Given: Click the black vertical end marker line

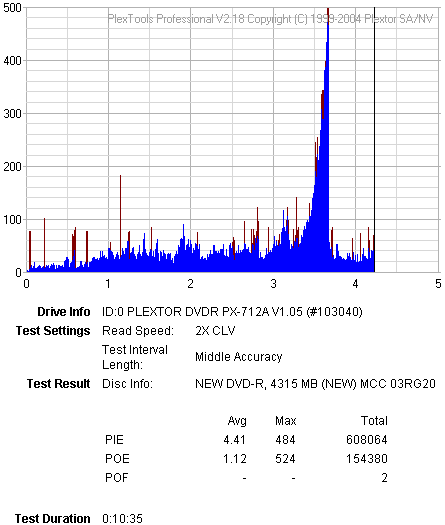Looking at the screenshot, I should pos(374,139).
